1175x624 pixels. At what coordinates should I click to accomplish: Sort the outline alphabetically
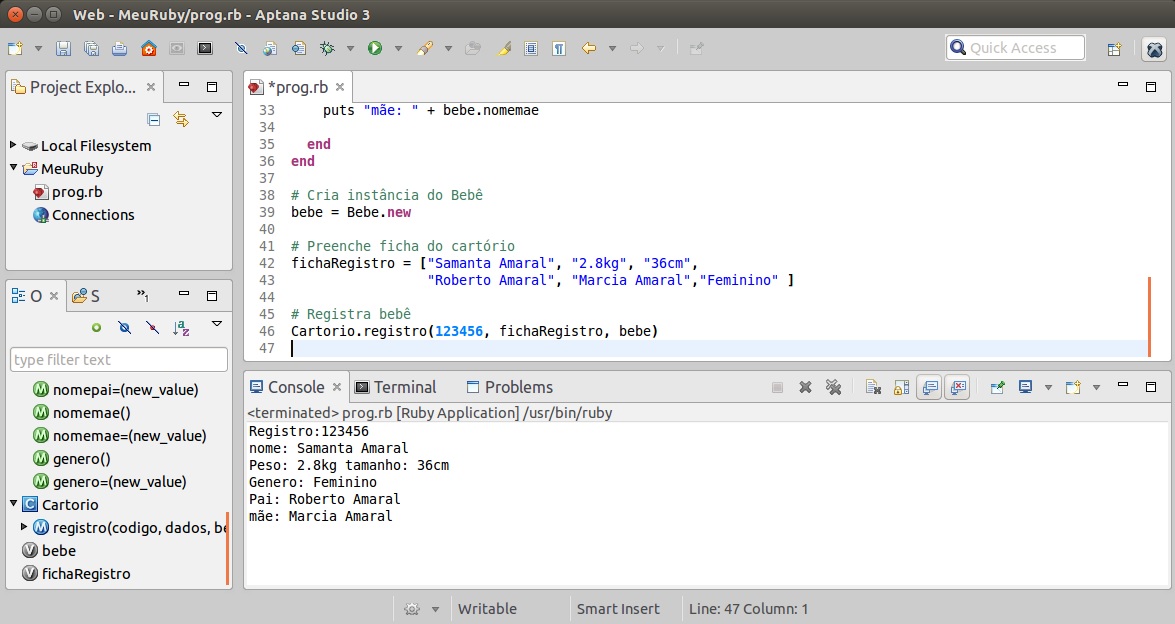click(x=181, y=327)
